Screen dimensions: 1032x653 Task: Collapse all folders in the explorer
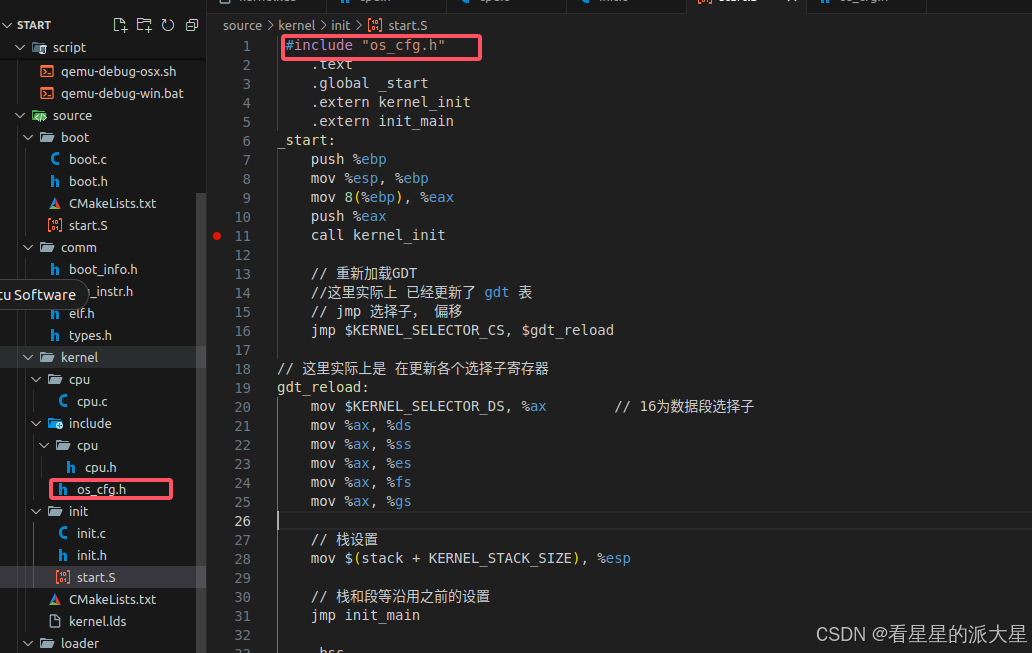(x=191, y=22)
